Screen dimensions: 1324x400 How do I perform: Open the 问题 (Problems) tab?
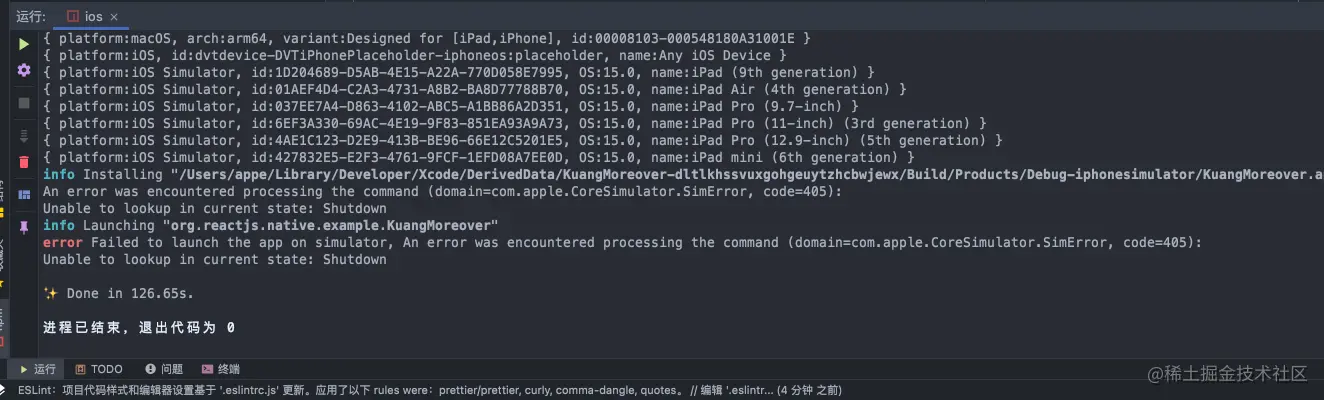click(164, 369)
